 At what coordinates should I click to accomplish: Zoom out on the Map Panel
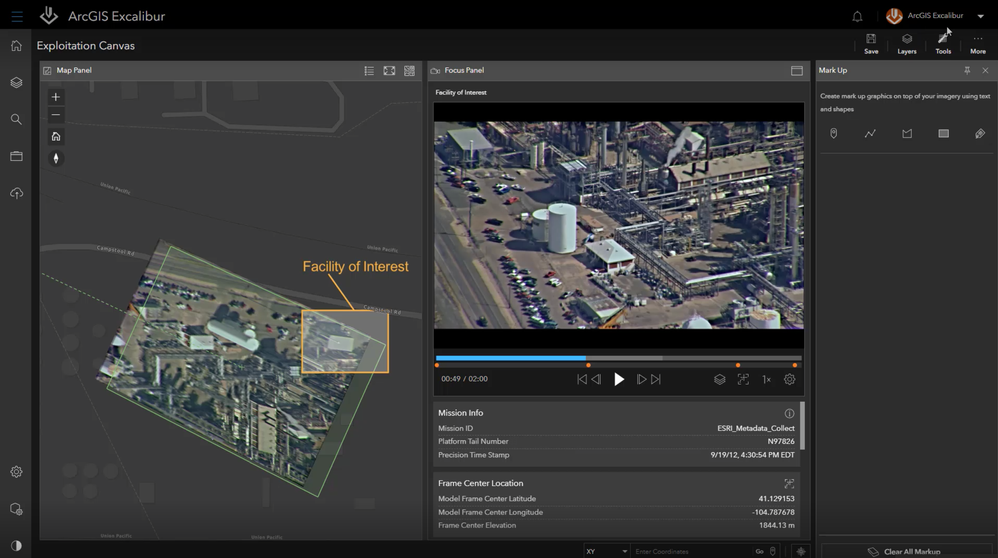point(56,115)
